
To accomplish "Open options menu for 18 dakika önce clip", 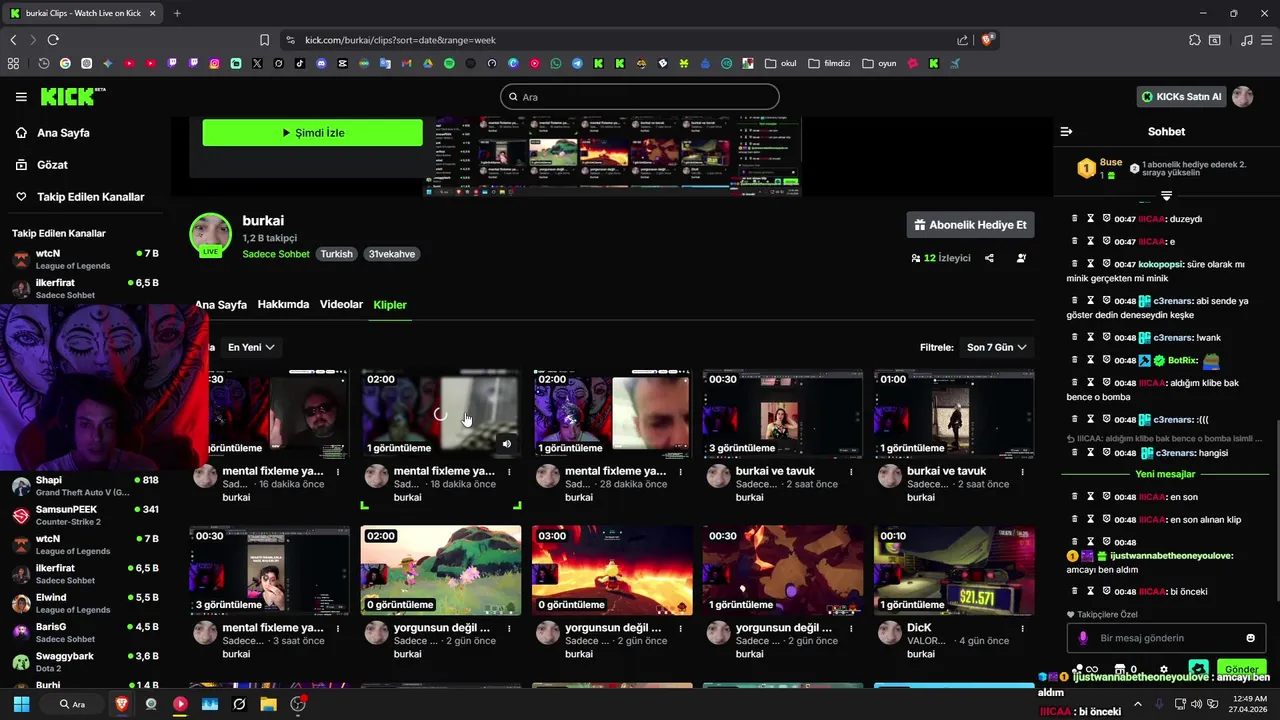I will (x=509, y=471).
